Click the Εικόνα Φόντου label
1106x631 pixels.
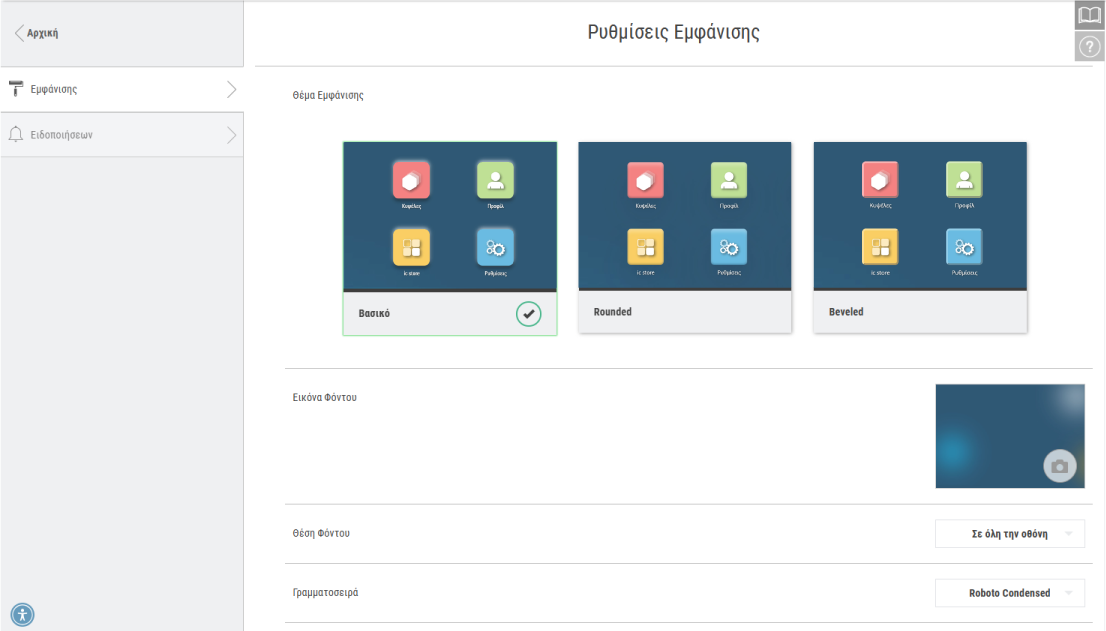coord(324,398)
